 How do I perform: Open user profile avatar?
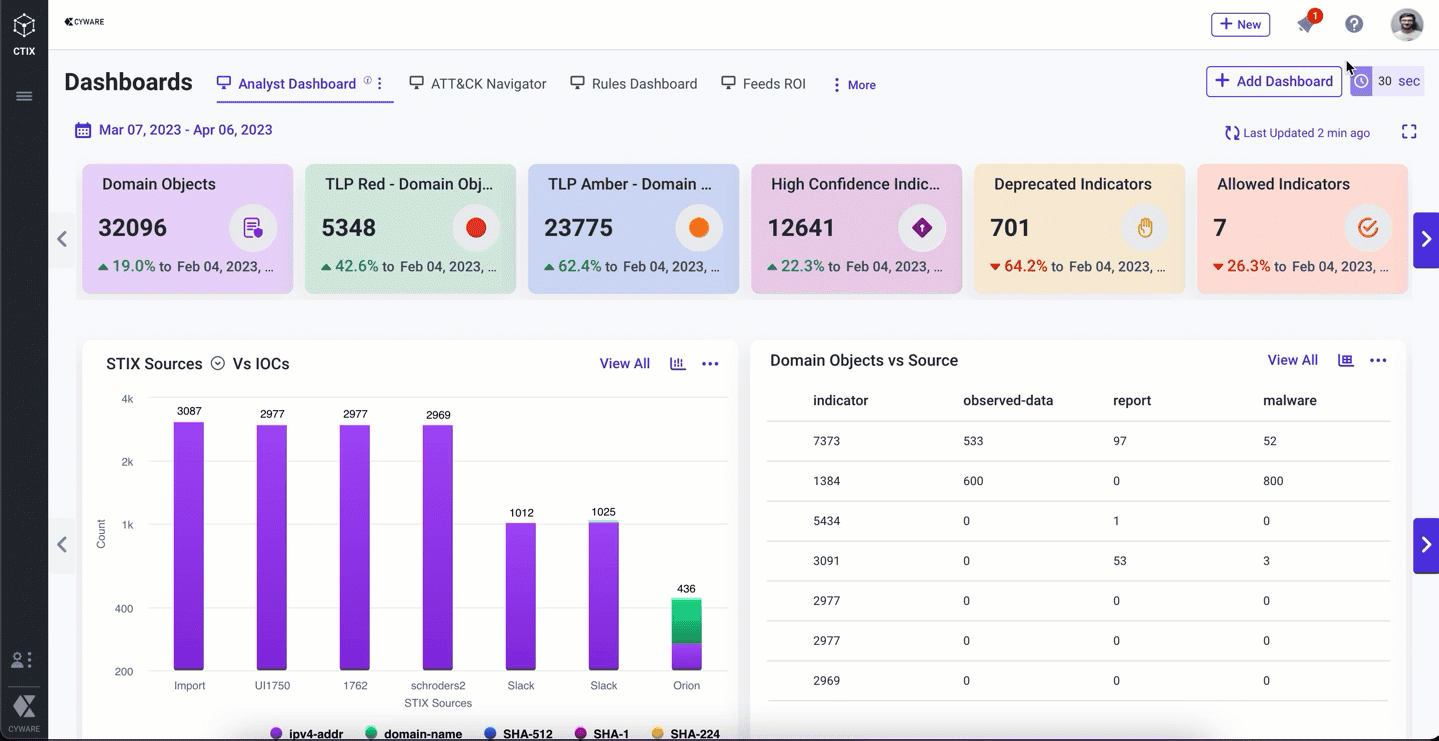tap(1406, 24)
